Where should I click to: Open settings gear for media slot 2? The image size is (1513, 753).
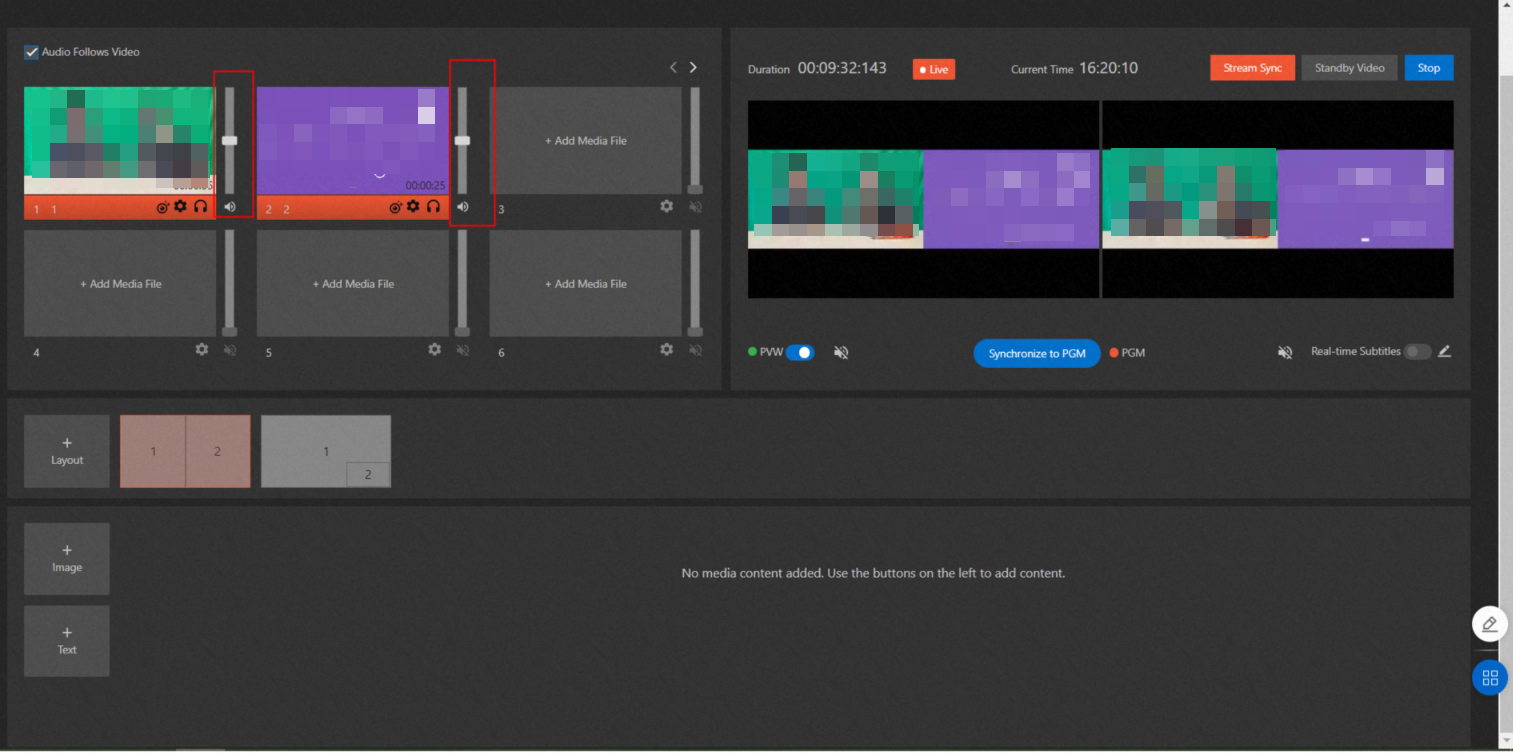coord(413,206)
